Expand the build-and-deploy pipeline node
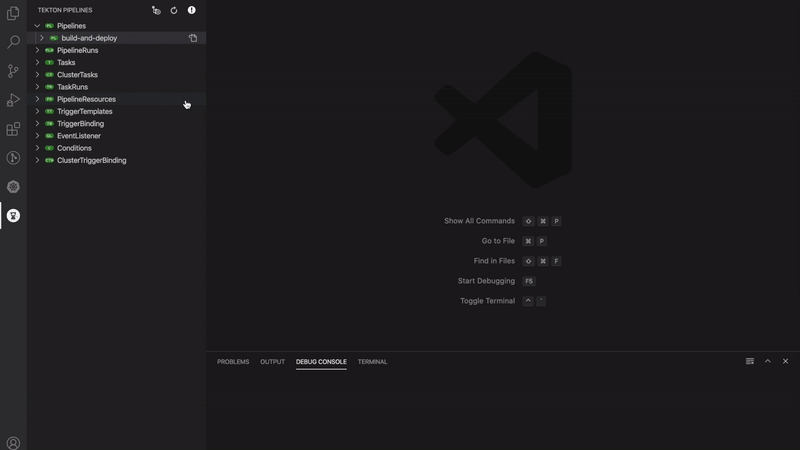Screen dimensions: 800x450 [x=42, y=38]
